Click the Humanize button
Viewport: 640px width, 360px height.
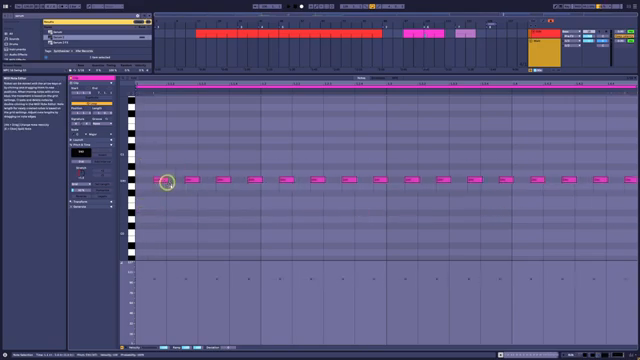(x=102, y=190)
